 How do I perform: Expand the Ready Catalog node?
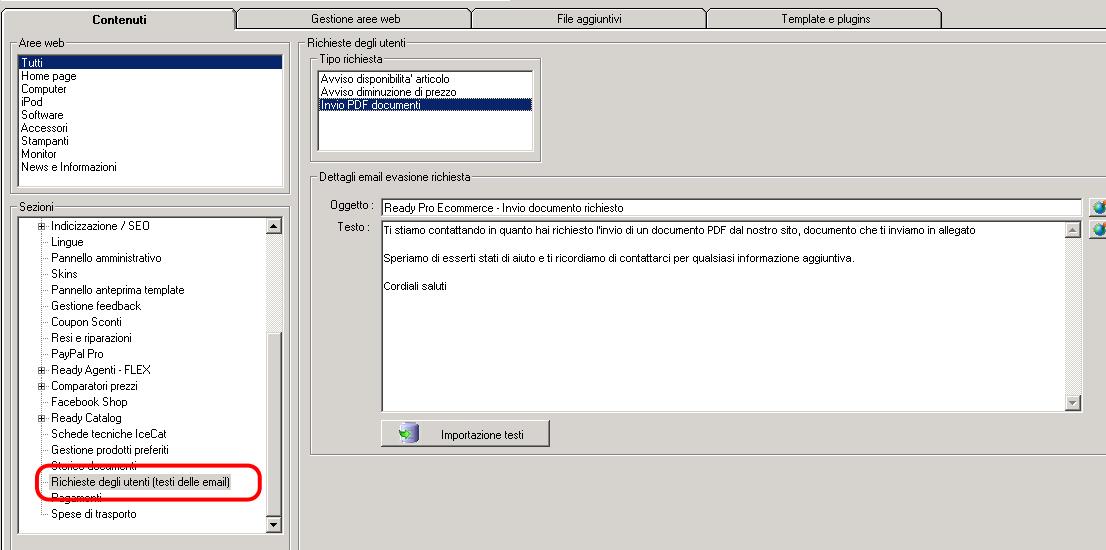pos(42,418)
